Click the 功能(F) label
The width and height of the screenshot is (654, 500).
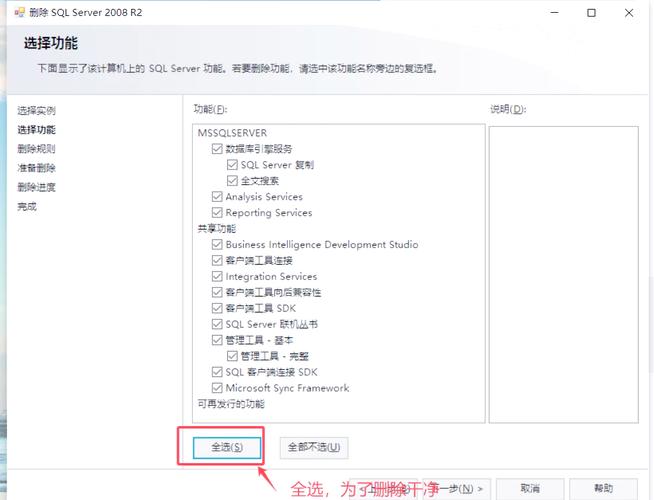[210, 109]
